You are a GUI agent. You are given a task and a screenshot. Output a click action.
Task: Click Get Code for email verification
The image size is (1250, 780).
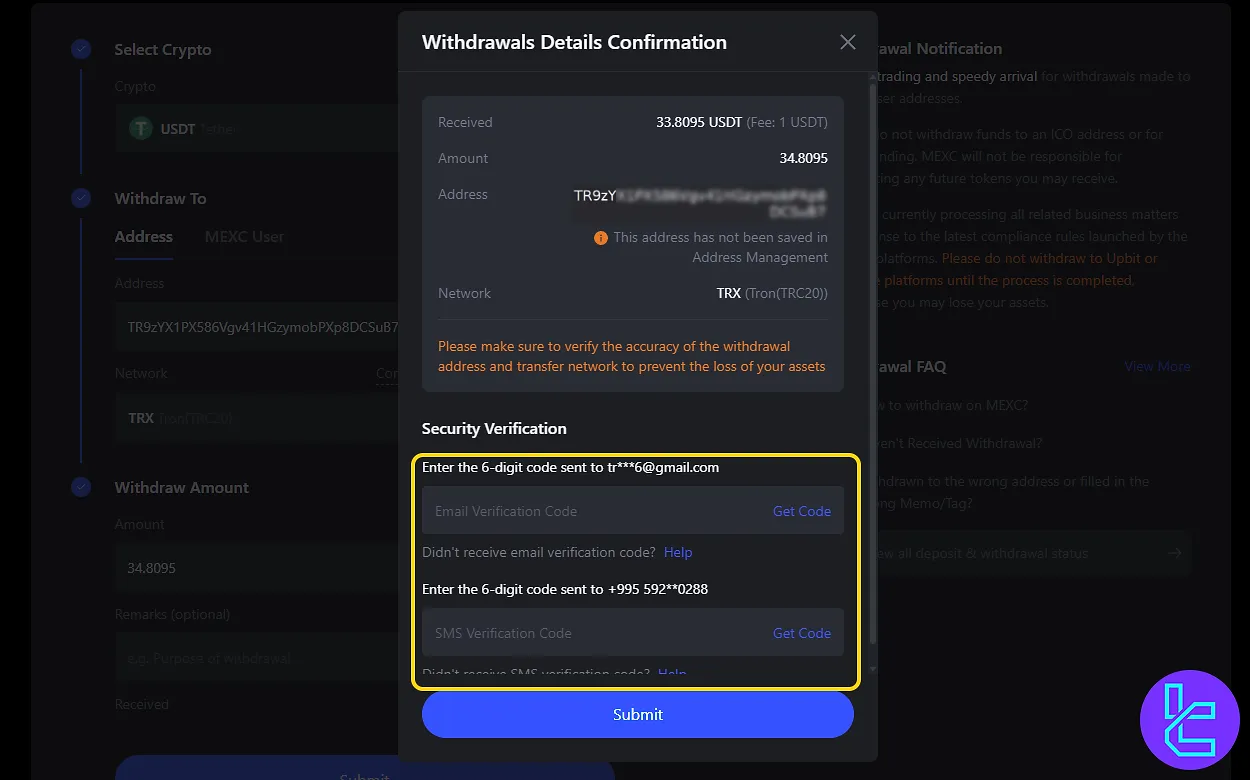(802, 511)
